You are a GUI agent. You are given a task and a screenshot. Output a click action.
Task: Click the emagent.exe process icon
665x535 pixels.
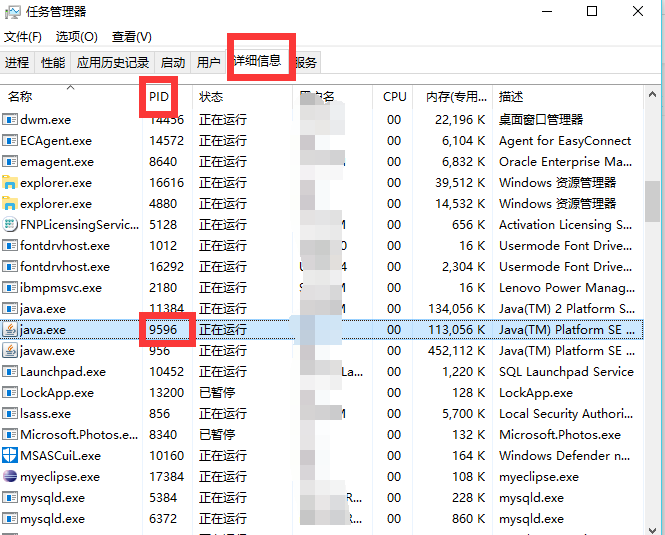click(x=10, y=162)
